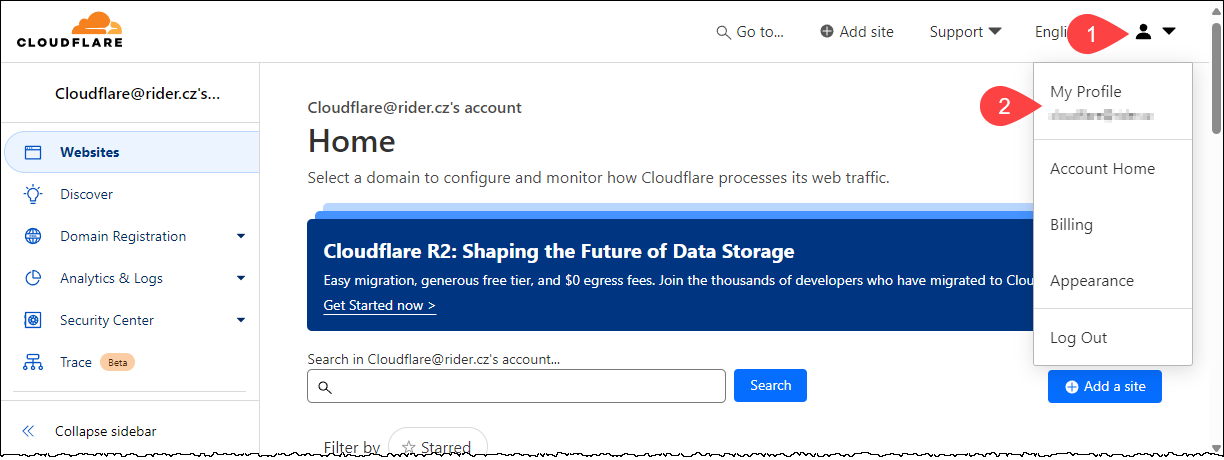Image resolution: width=1224 pixels, height=460 pixels.
Task: Open the Get Started now link
Action: [x=380, y=305]
